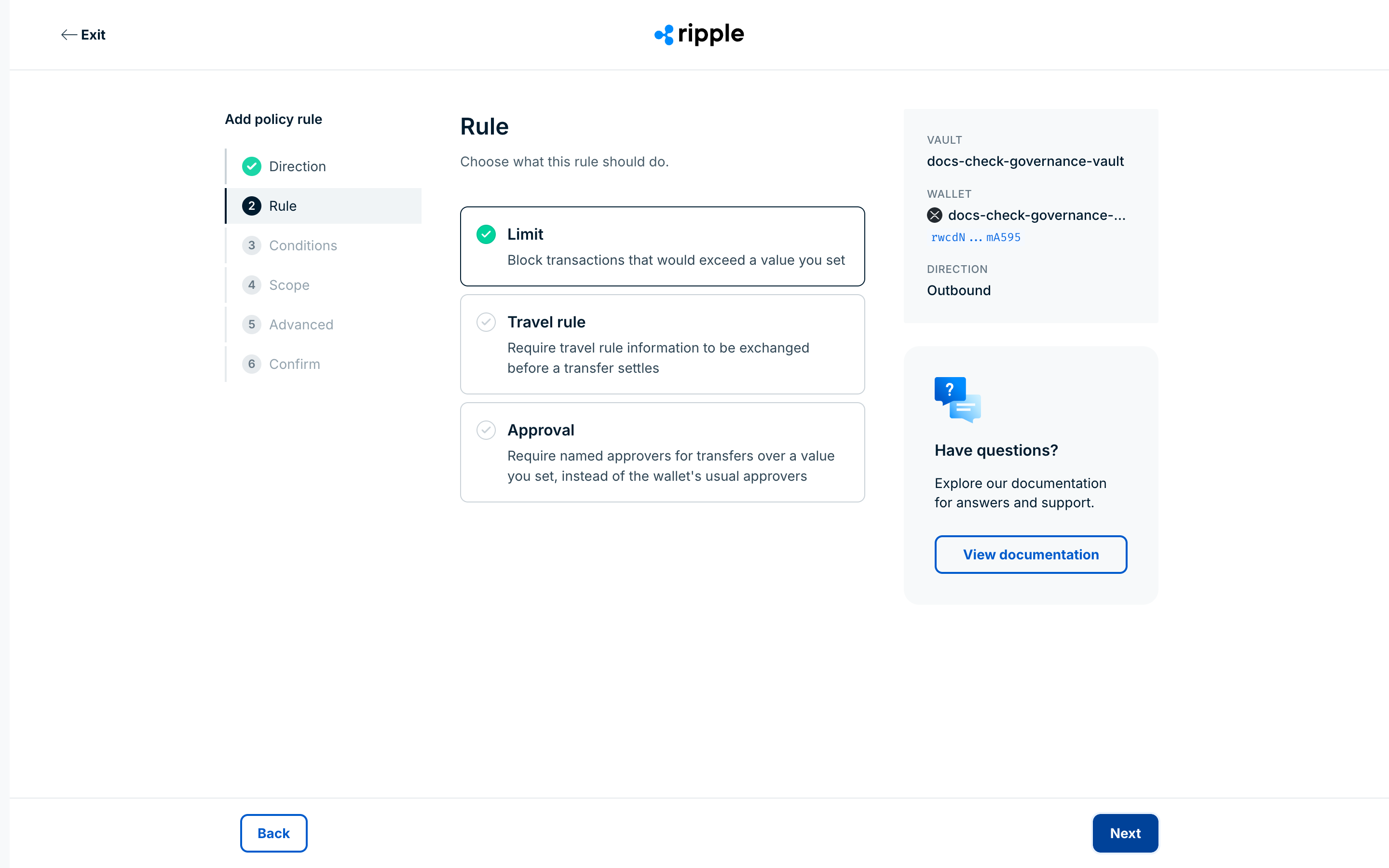Click the step 3 number badge
The width and height of the screenshot is (1389, 868).
pos(251,246)
